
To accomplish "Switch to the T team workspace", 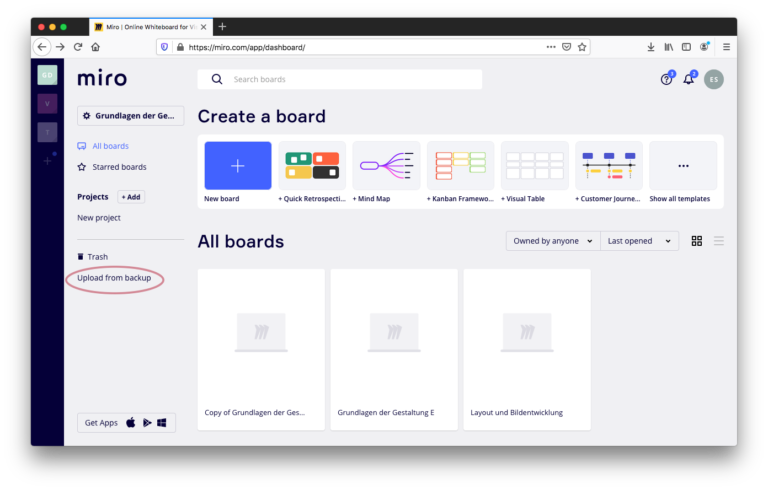I will tap(48, 132).
